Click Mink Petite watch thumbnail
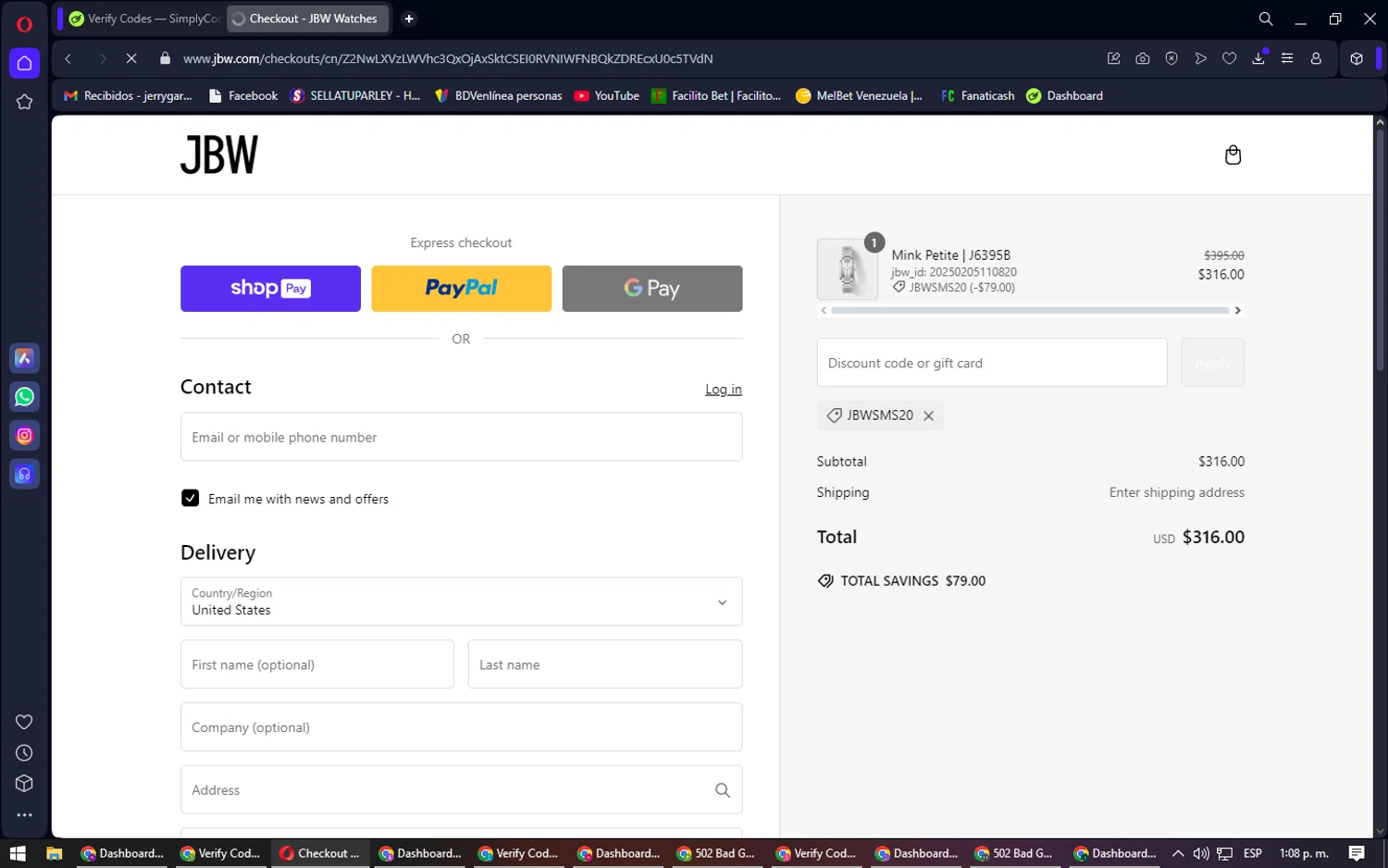 pyautogui.click(x=848, y=269)
